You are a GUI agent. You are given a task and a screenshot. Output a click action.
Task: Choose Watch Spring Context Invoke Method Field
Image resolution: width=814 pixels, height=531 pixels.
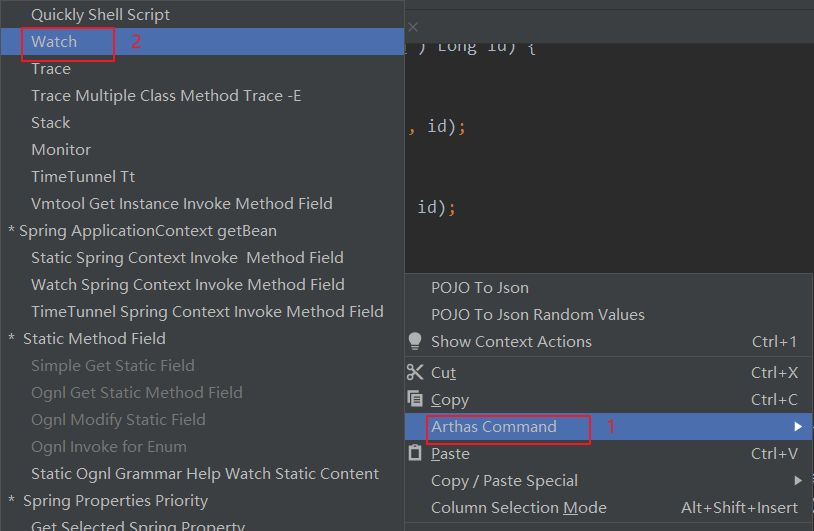[x=188, y=285]
